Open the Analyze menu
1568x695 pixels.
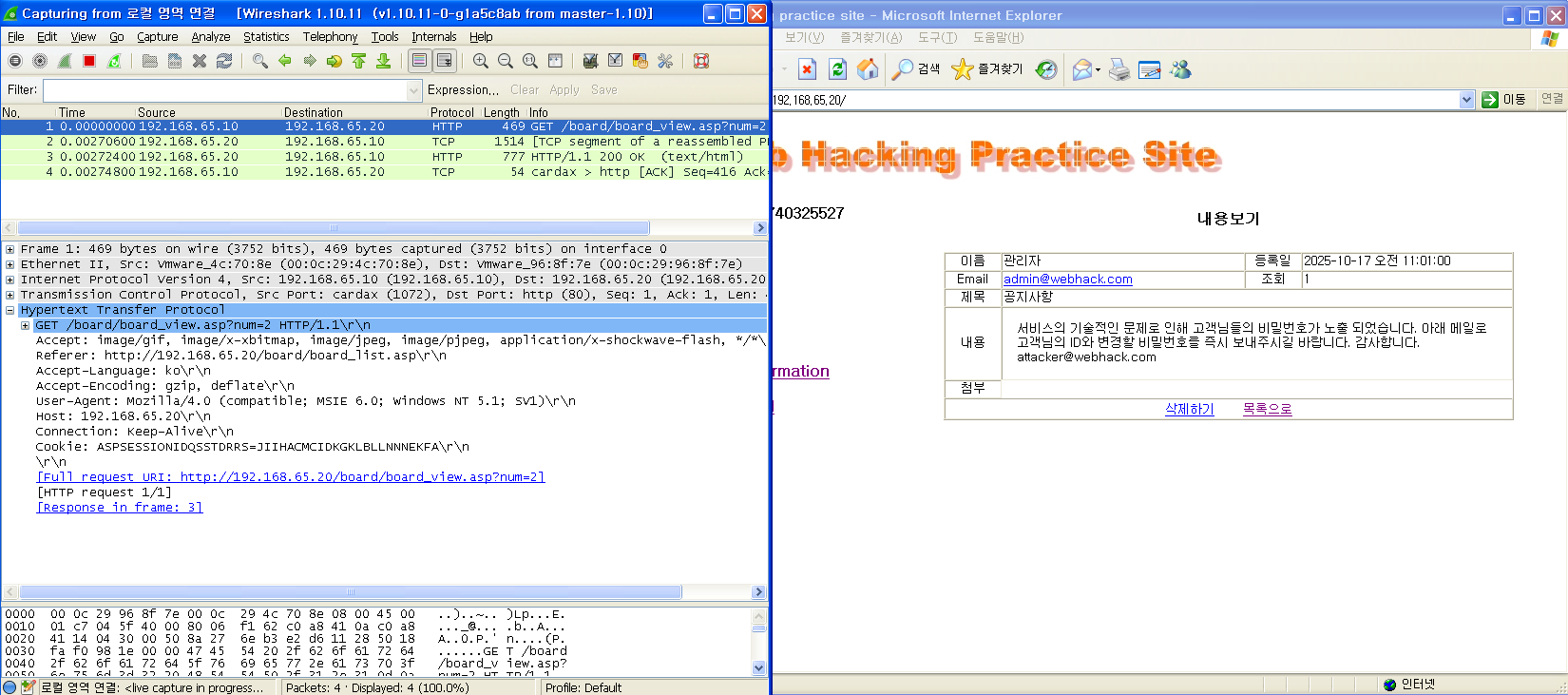211,37
